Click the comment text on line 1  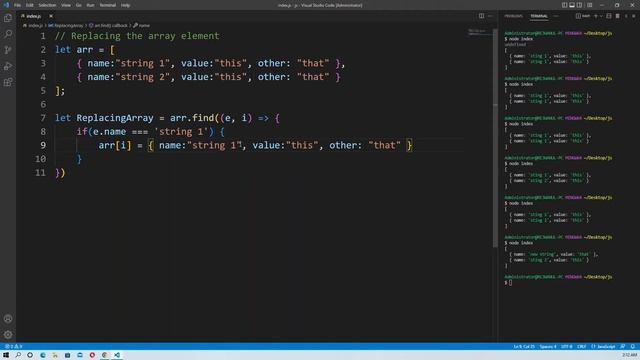click(x=137, y=36)
